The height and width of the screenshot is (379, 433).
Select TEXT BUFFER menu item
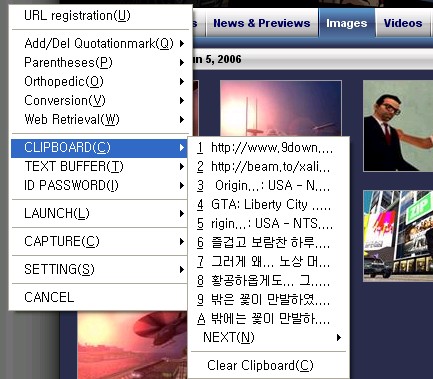(99, 166)
